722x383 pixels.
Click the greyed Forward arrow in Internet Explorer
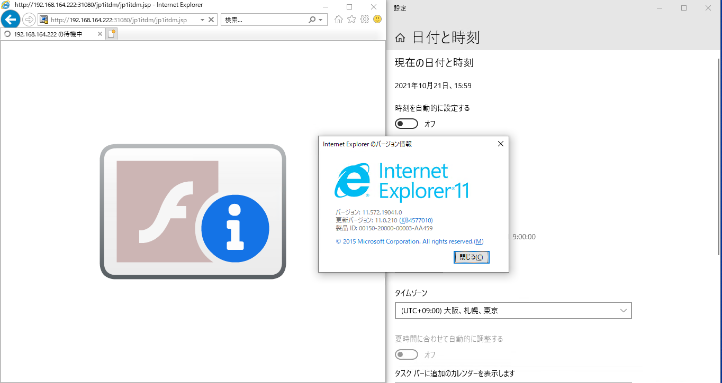29,20
